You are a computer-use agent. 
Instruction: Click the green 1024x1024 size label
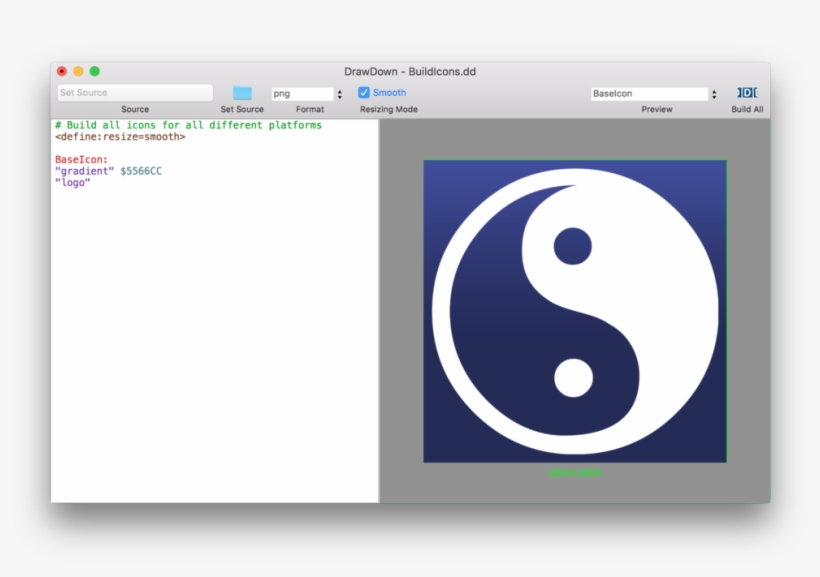(x=573, y=470)
